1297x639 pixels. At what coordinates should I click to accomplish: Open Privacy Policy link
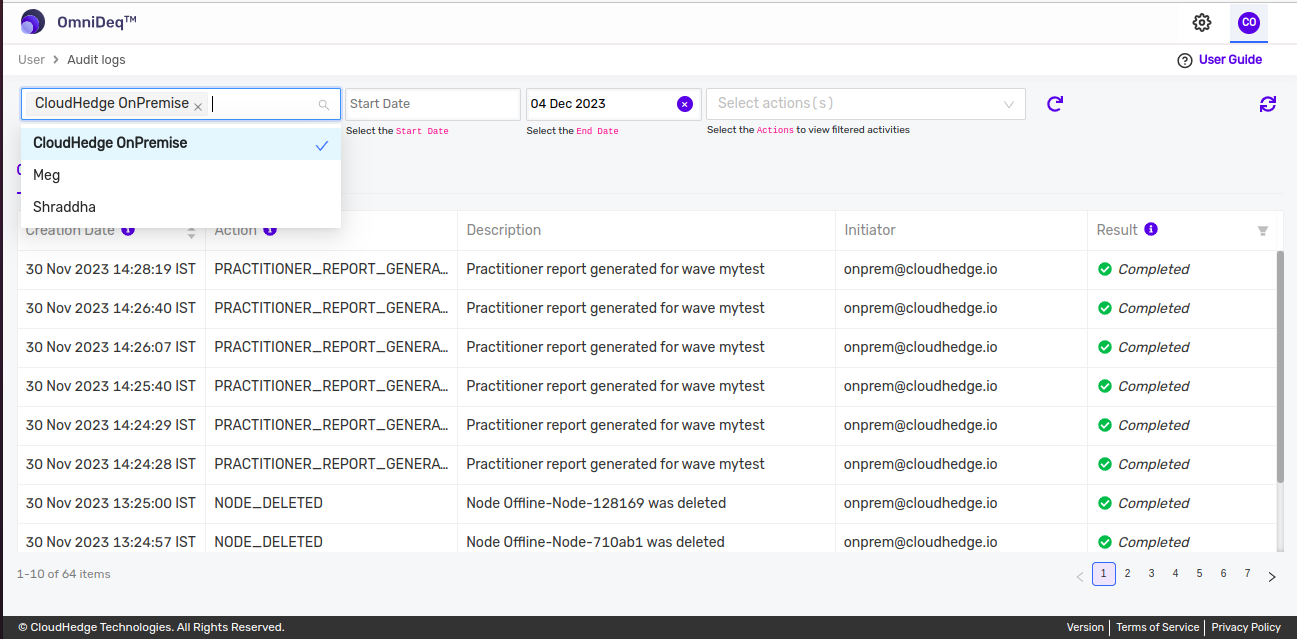[1246, 627]
